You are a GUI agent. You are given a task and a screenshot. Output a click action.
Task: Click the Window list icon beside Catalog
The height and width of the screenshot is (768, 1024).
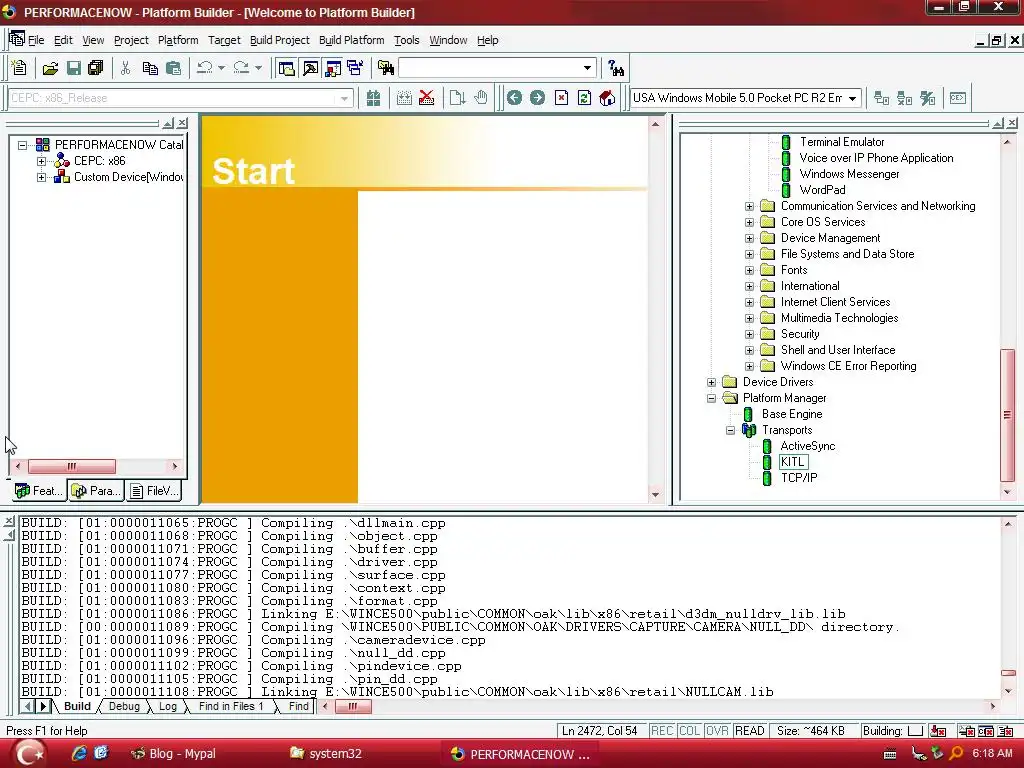coord(355,68)
